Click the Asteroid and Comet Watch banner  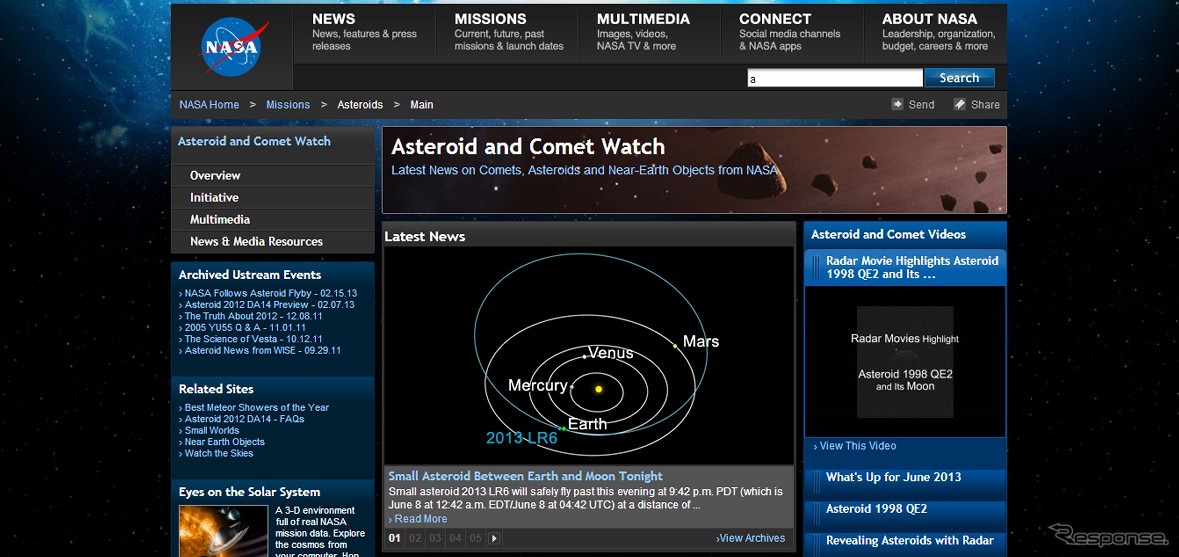click(x=694, y=170)
